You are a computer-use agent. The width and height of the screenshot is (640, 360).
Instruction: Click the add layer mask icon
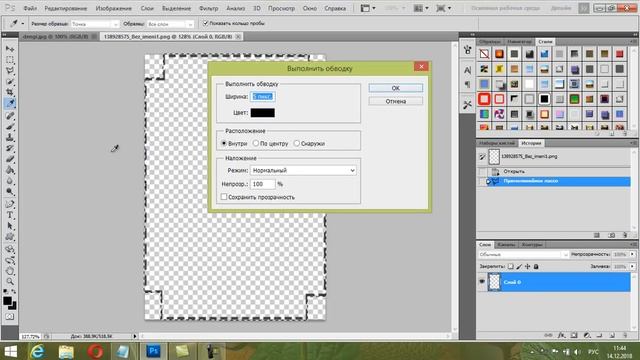click(x=574, y=335)
